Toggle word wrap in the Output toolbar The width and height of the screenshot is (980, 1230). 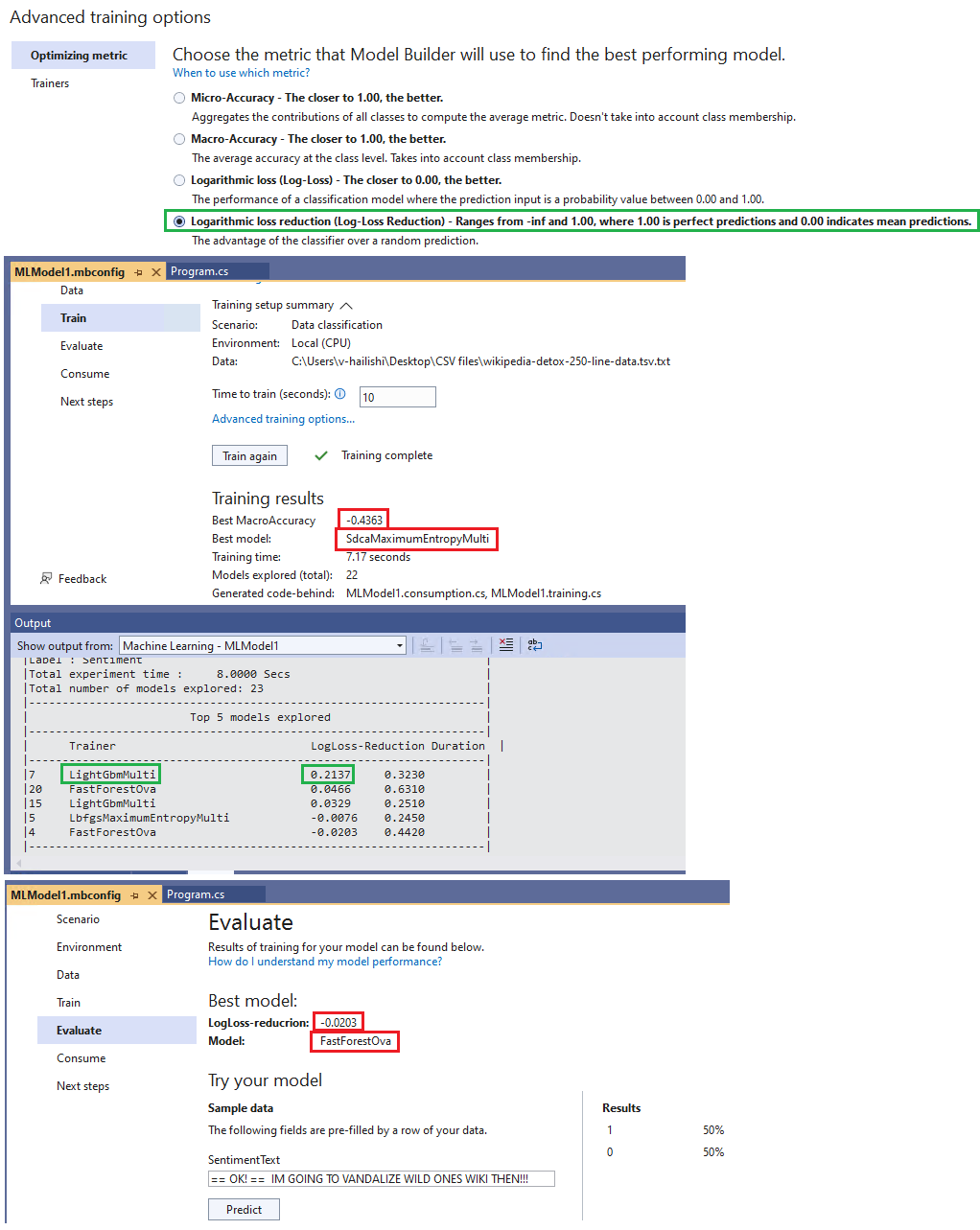tap(534, 645)
